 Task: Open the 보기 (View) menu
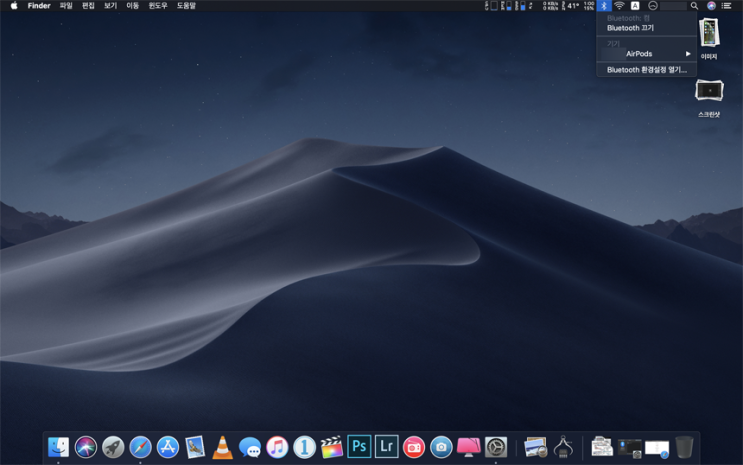click(110, 6)
